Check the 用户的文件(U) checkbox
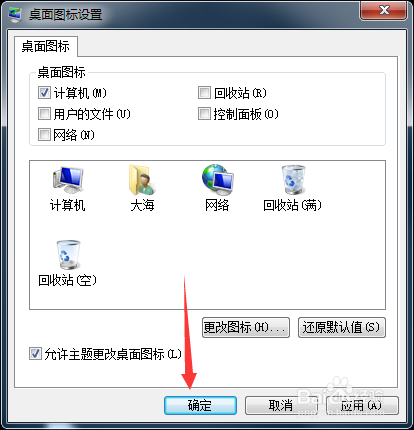 (x=44, y=114)
